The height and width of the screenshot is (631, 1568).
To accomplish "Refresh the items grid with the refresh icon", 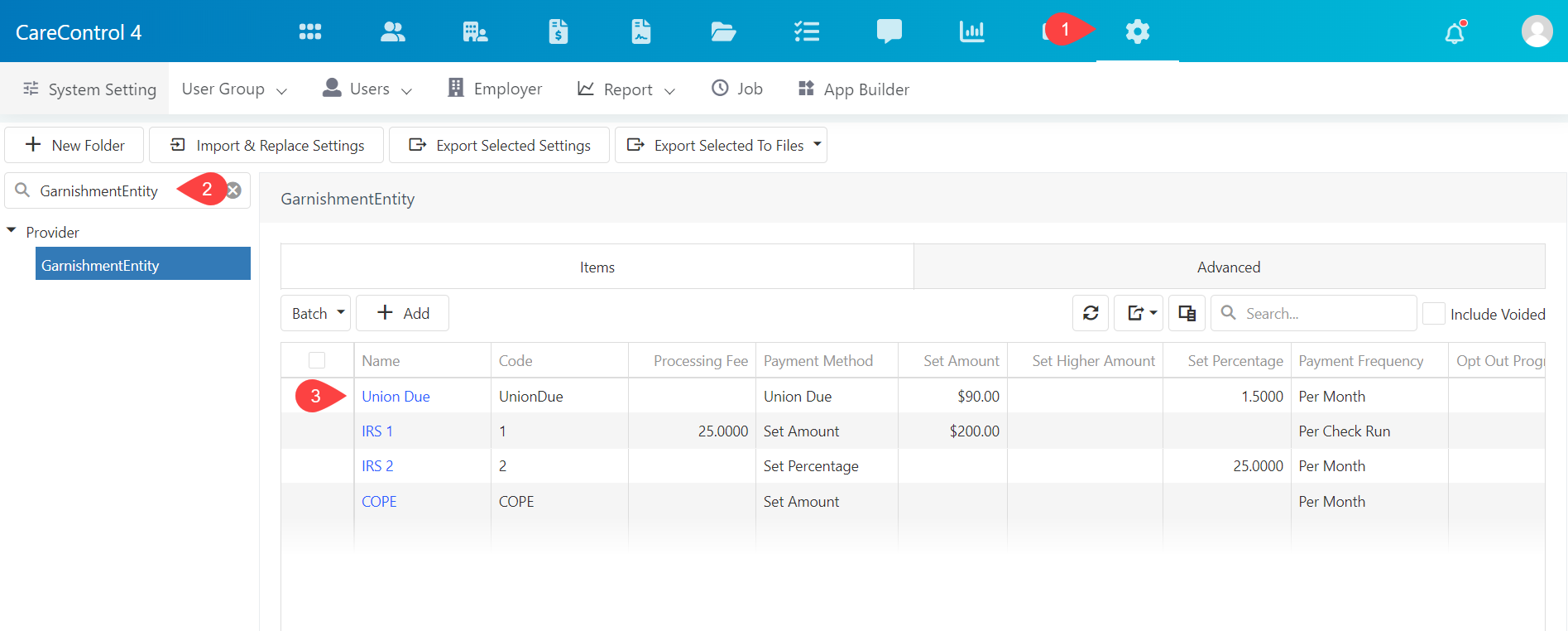I will tap(1091, 313).
